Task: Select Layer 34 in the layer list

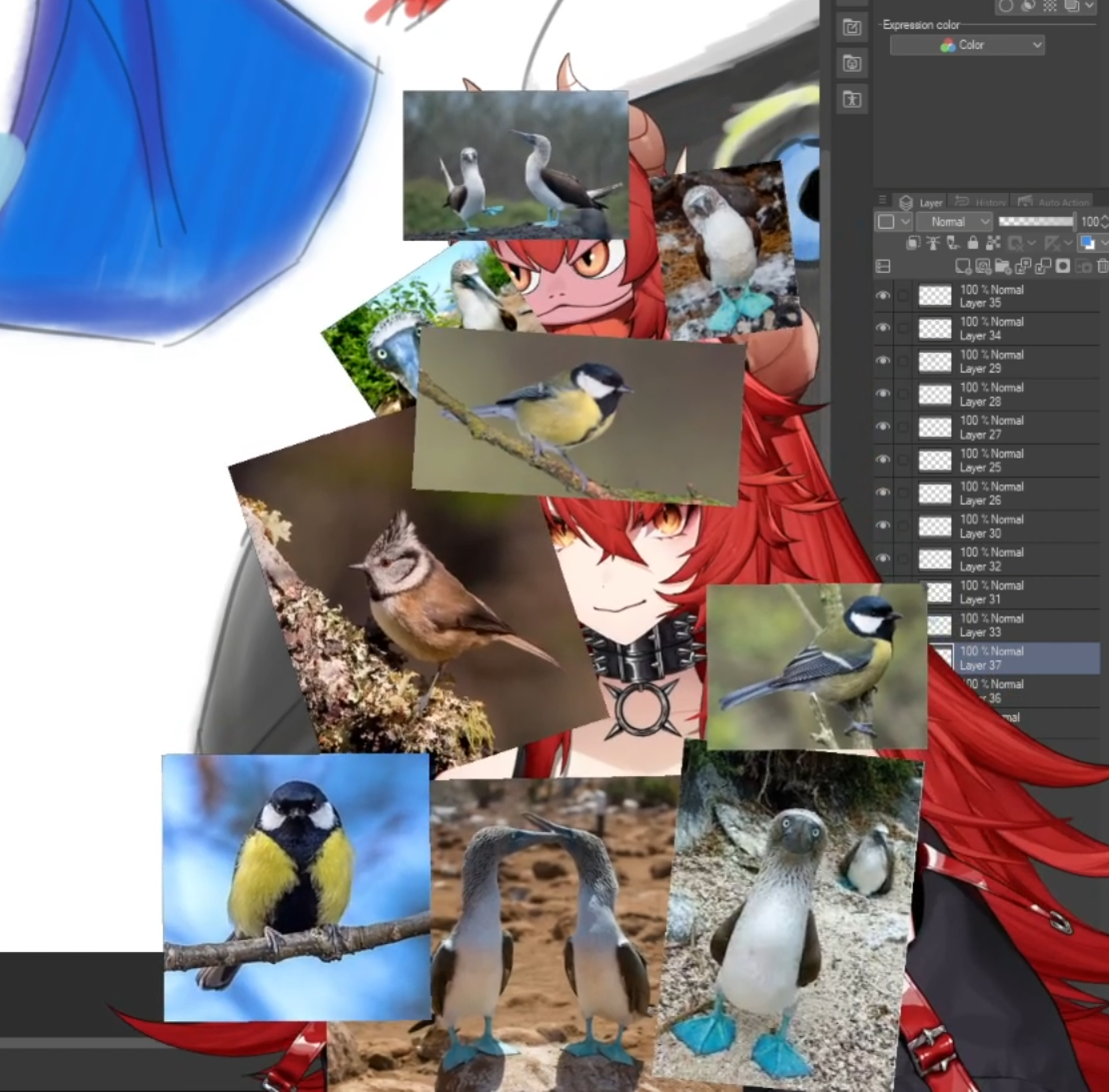Action: [987, 328]
